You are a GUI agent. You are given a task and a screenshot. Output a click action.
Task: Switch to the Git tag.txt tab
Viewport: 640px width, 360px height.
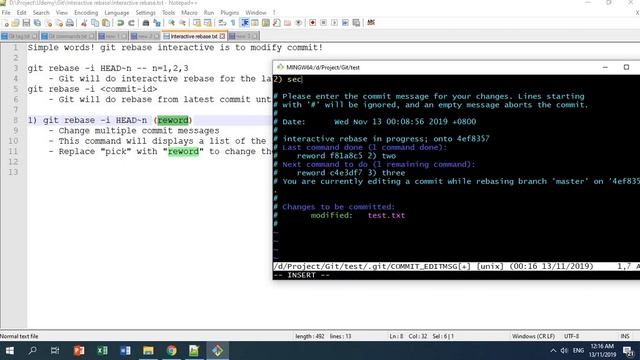pos(19,36)
